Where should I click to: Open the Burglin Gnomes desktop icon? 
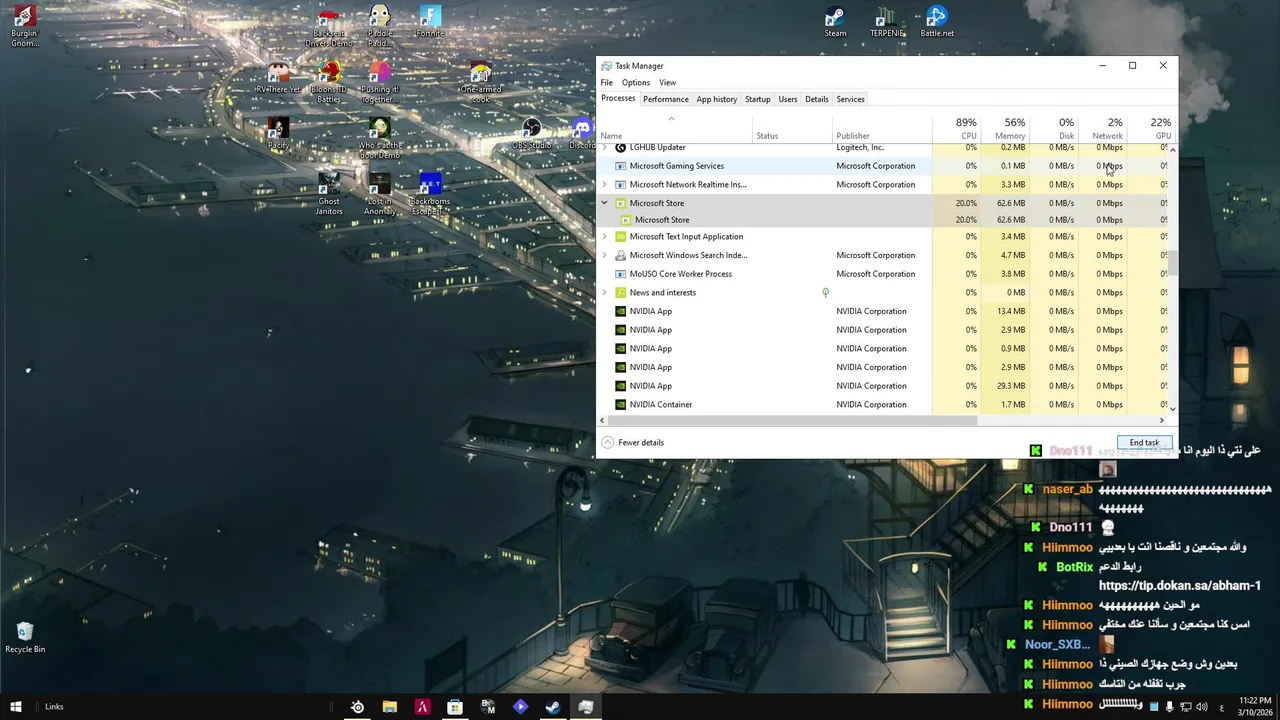click(24, 27)
